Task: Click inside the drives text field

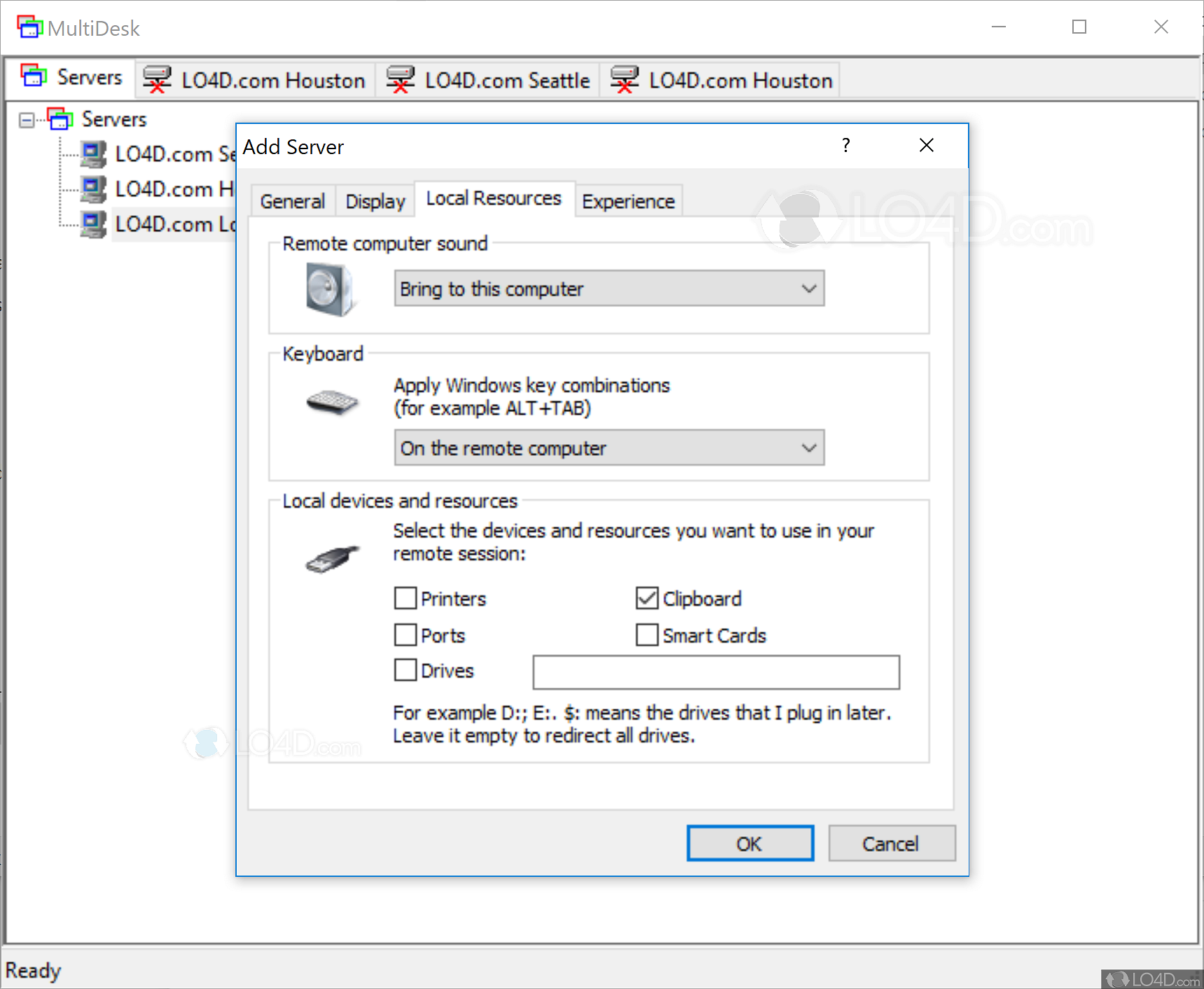Action: click(715, 672)
